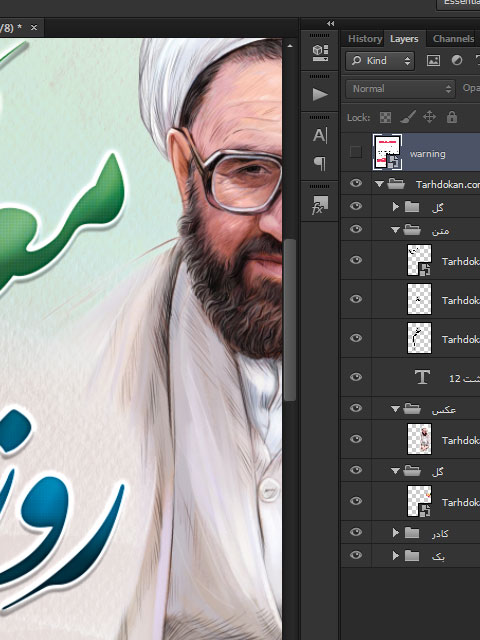Click the warning layer thumbnail
This screenshot has height=640, width=480.
coord(387,152)
